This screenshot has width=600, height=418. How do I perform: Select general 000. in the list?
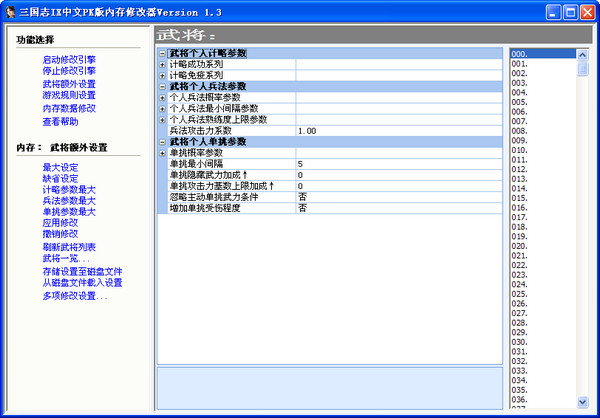pyautogui.click(x=543, y=54)
